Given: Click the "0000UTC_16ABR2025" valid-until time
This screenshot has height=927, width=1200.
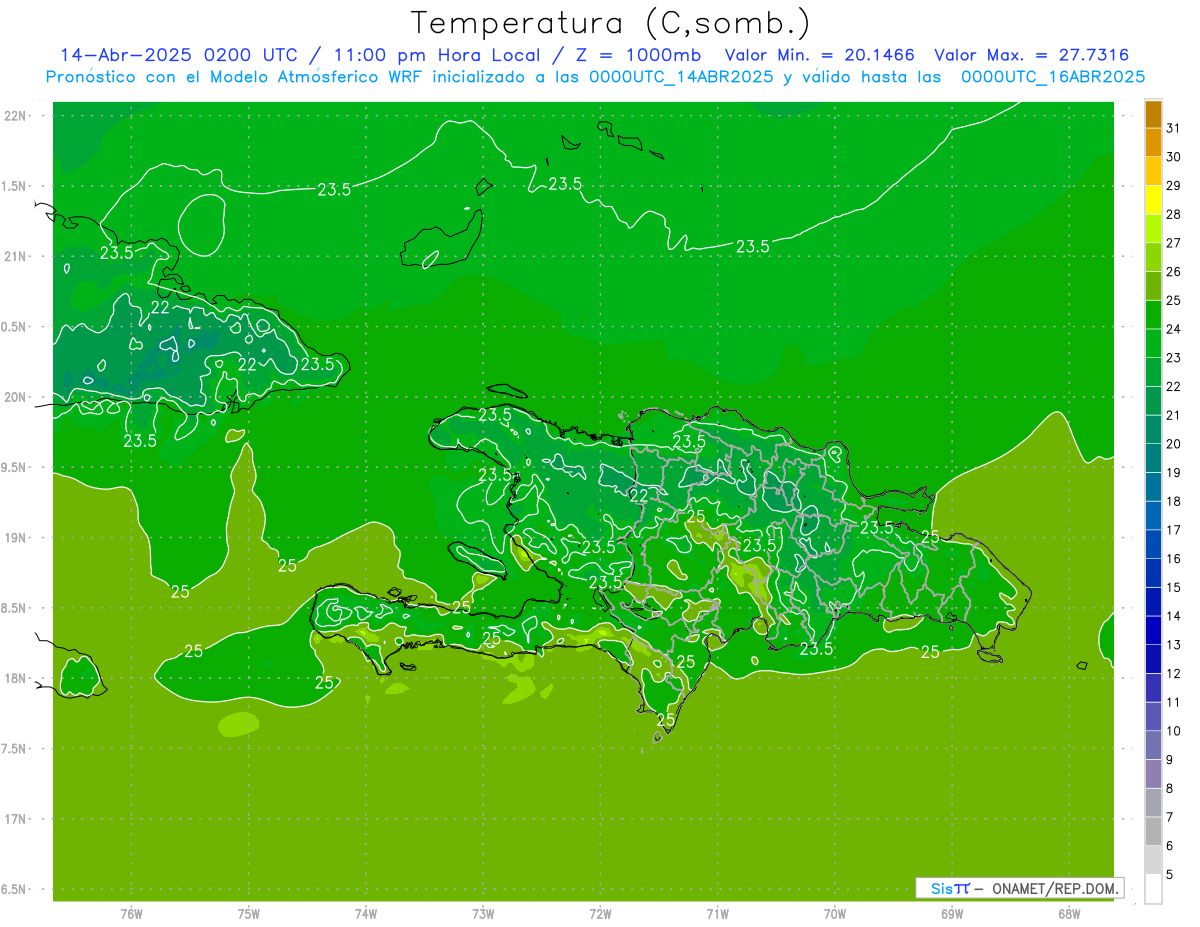Looking at the screenshot, I should [x=1053, y=76].
